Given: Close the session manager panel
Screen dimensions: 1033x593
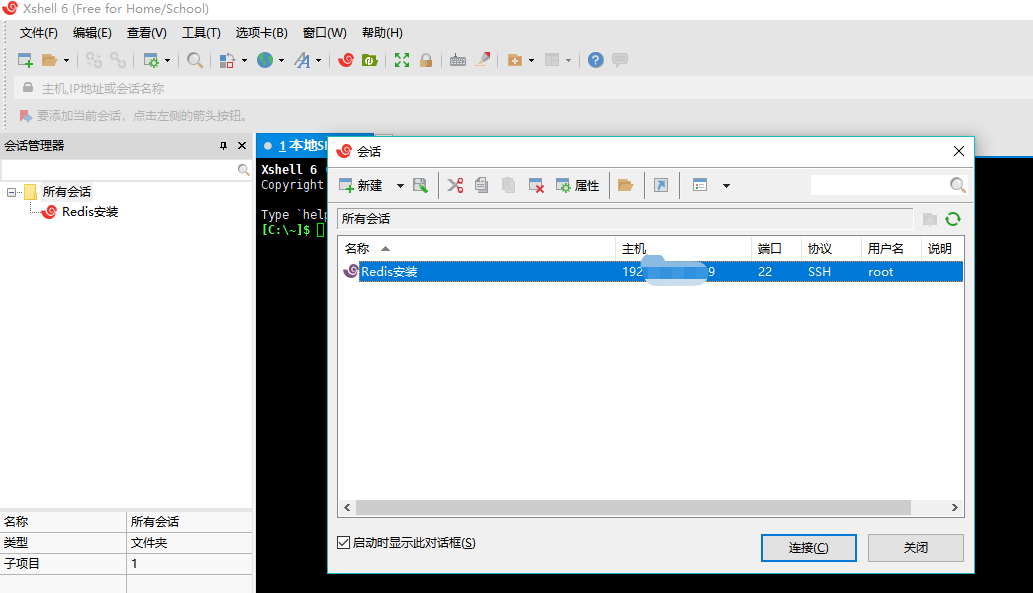Looking at the screenshot, I should 242,146.
